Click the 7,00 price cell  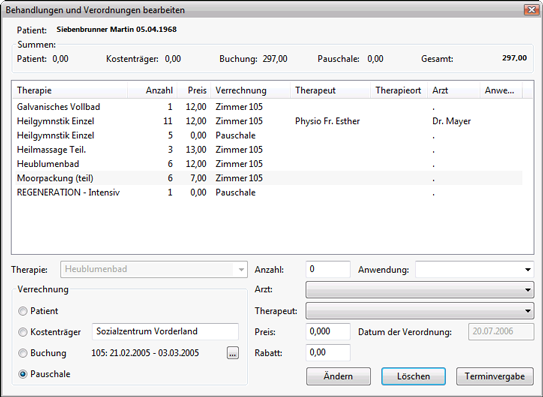(x=198, y=178)
